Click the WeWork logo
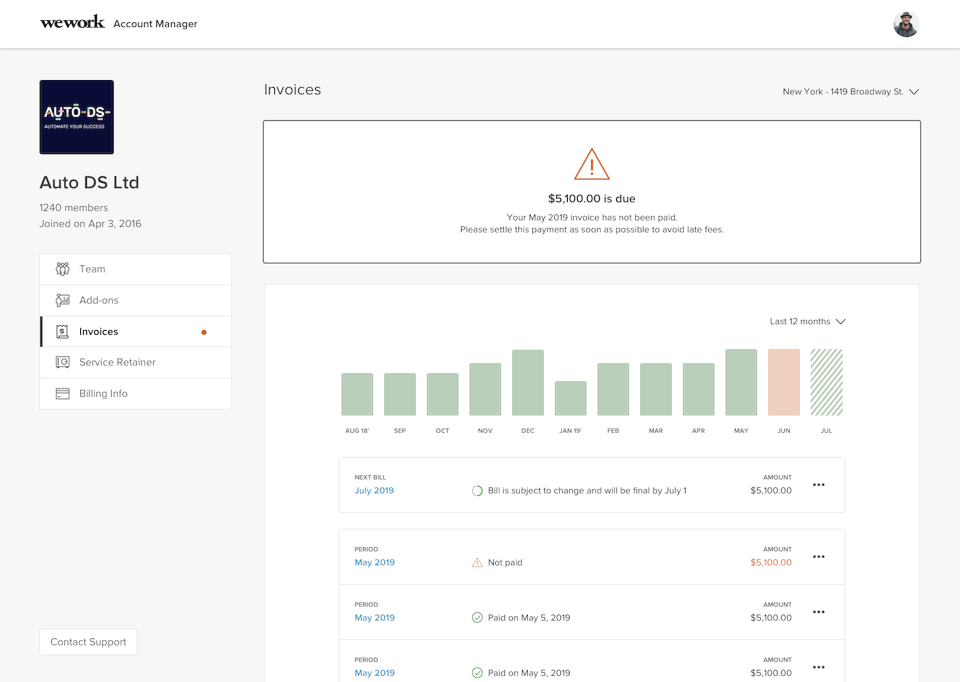The image size is (960, 682). click(x=72, y=23)
